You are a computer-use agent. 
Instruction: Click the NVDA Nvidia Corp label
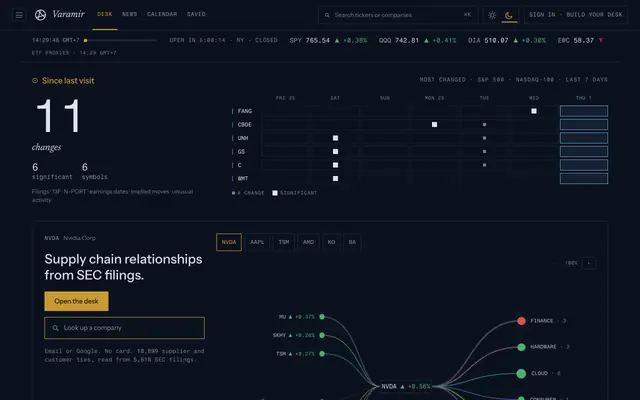click(70, 238)
